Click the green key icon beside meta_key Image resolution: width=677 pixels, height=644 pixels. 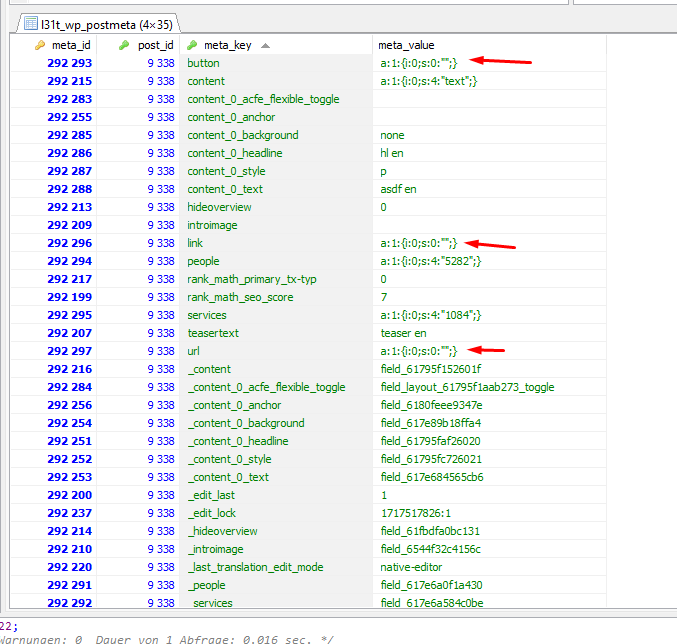[192, 45]
